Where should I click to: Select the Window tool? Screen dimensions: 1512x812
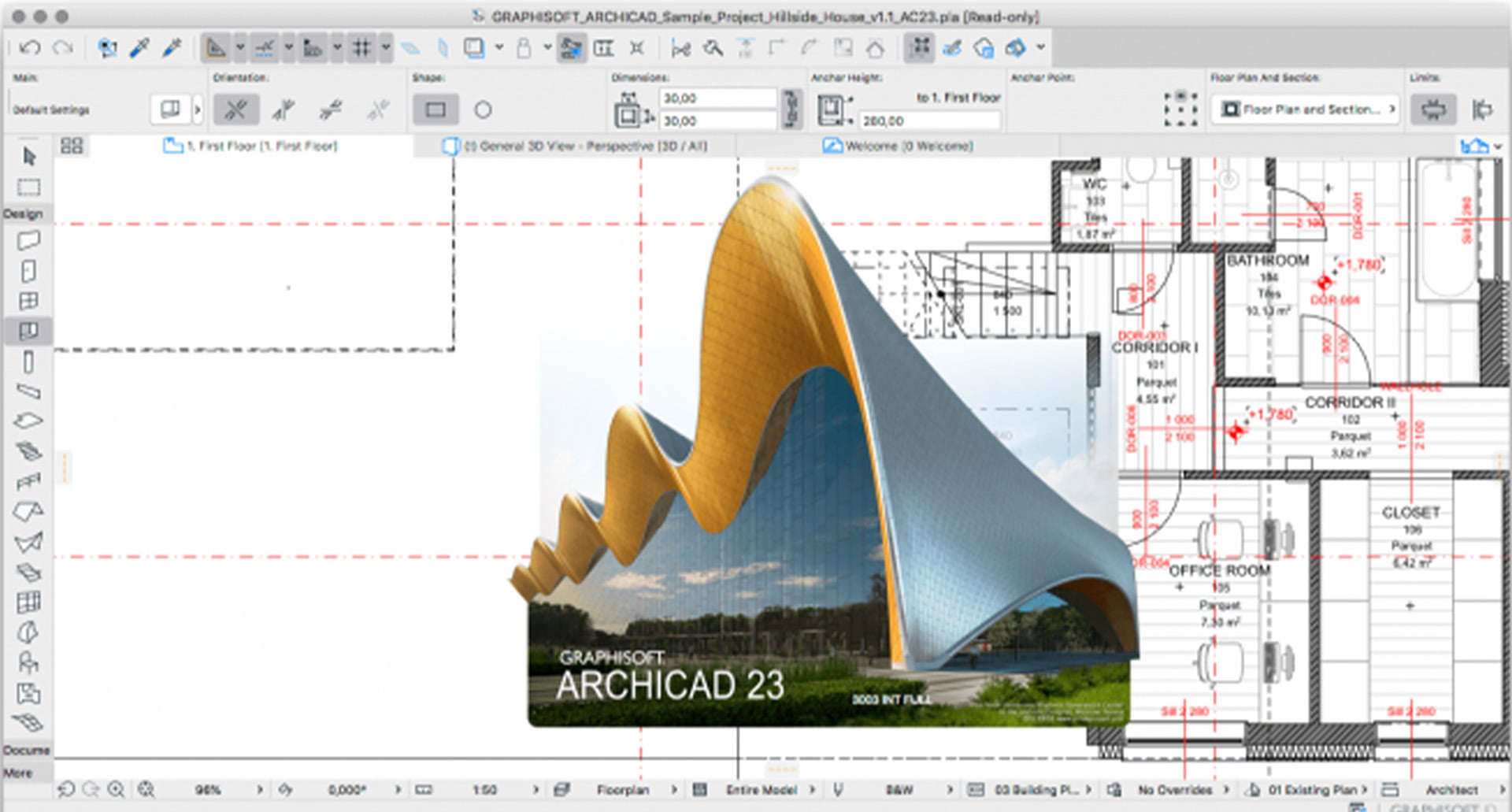[x=29, y=301]
